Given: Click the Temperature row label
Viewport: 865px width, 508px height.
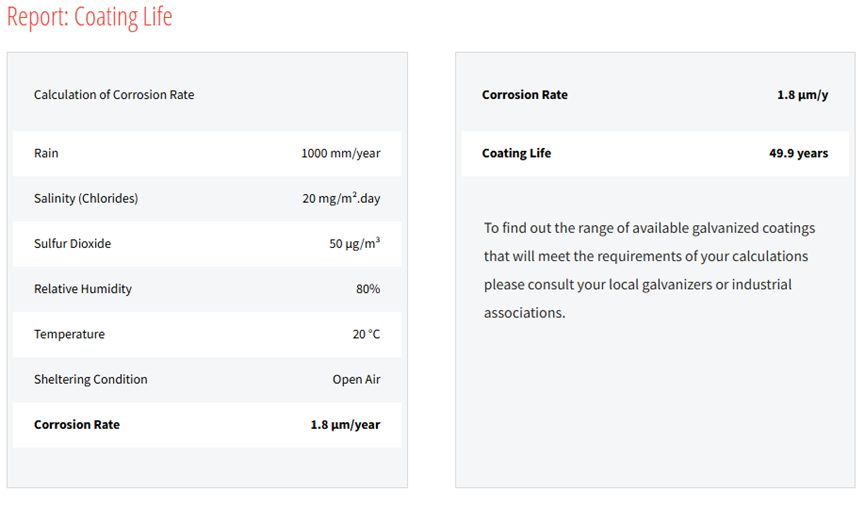Looking at the screenshot, I should (68, 334).
